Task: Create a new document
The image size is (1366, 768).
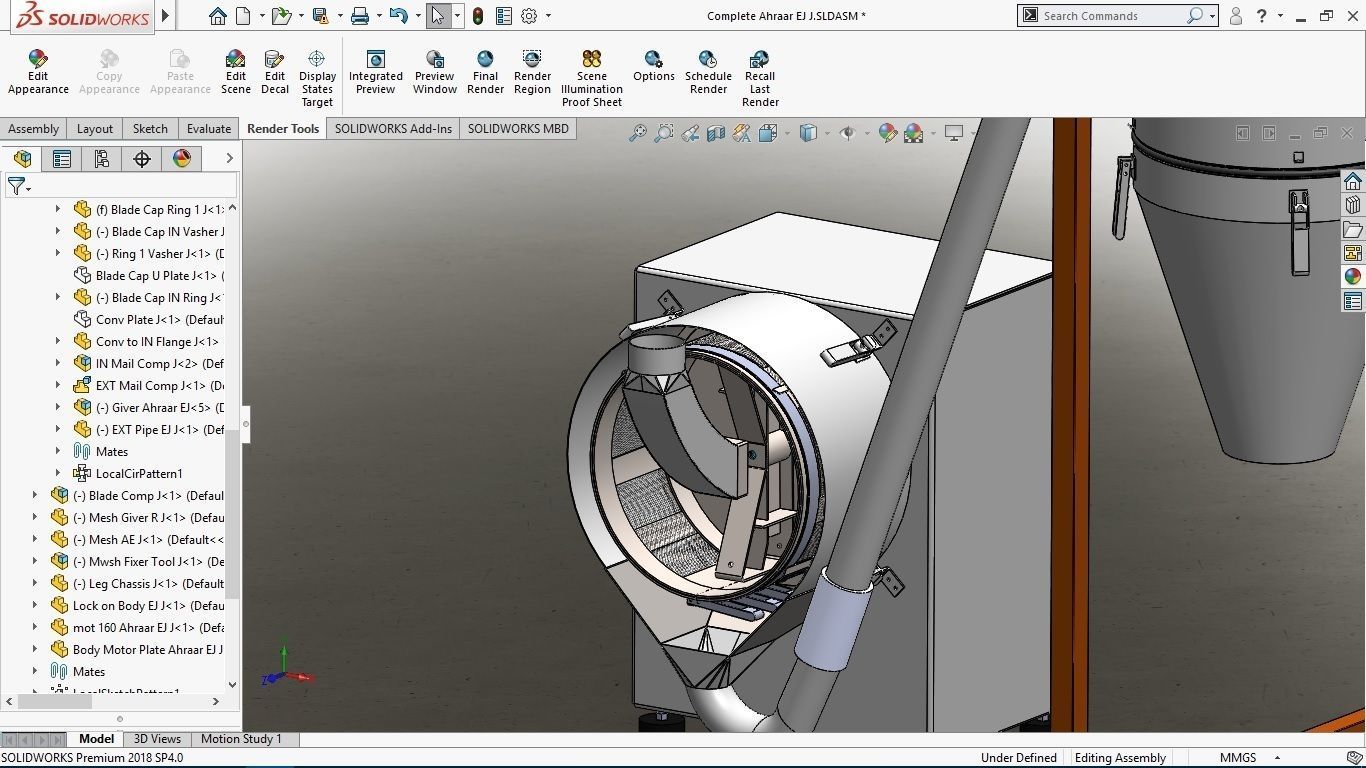Action: tap(245, 16)
